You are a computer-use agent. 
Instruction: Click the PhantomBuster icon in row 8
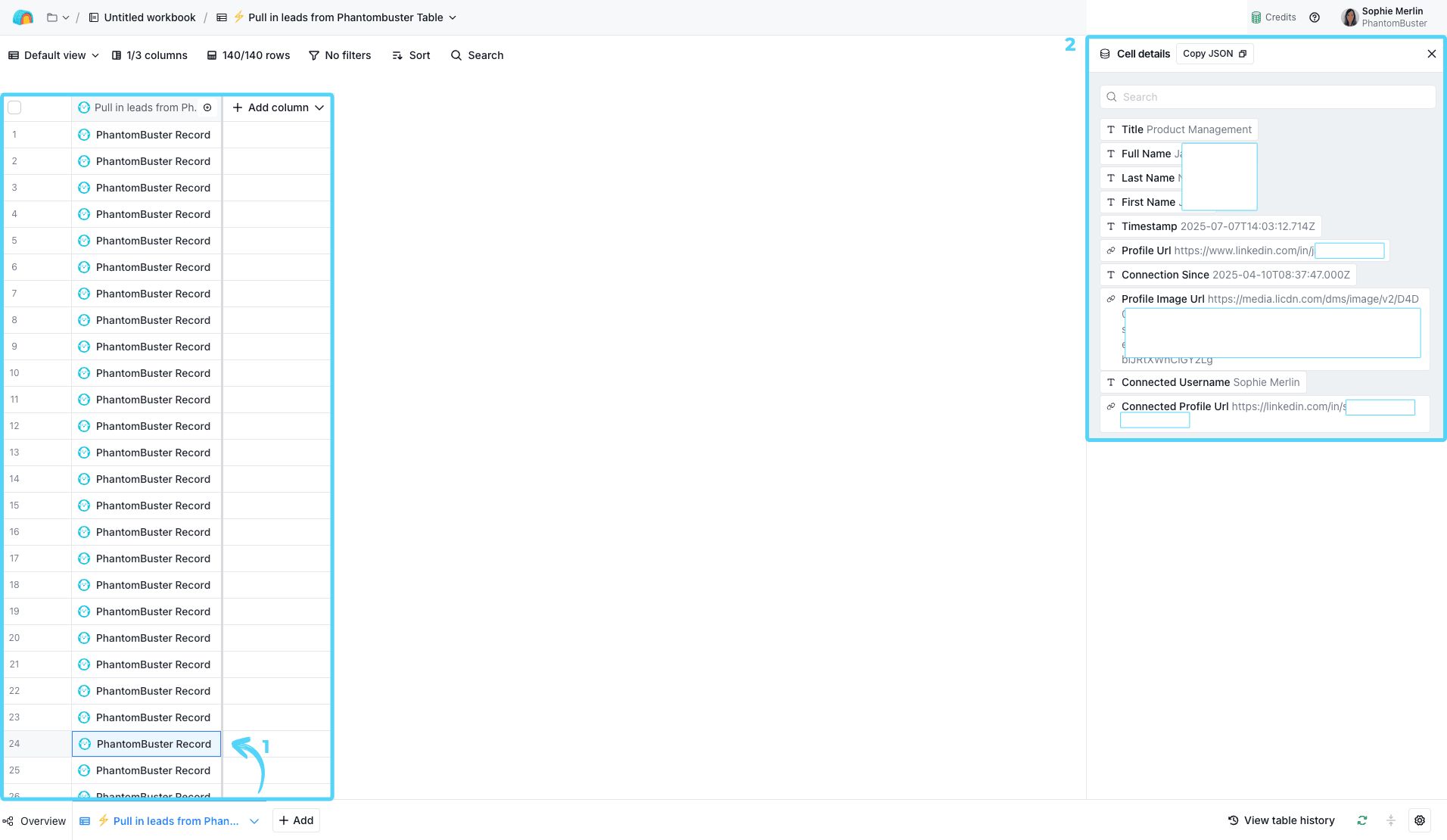pos(84,320)
